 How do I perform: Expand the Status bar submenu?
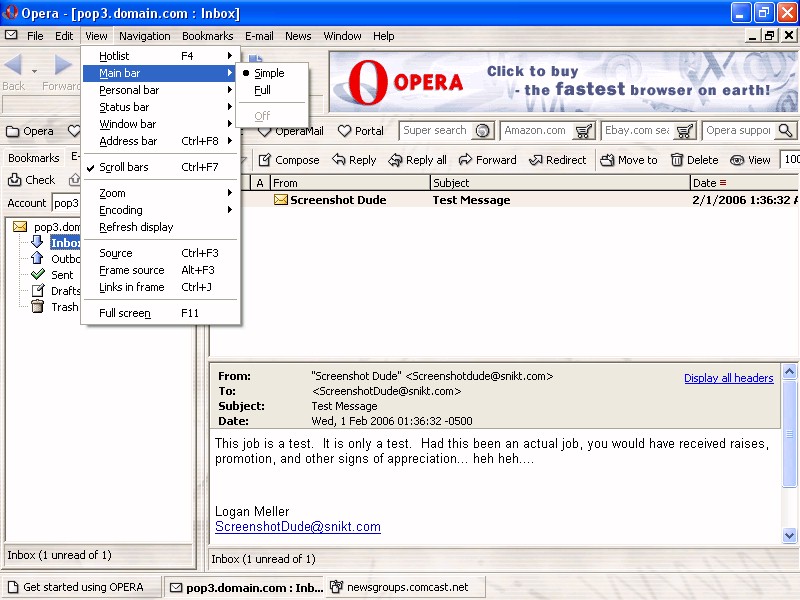coord(160,107)
